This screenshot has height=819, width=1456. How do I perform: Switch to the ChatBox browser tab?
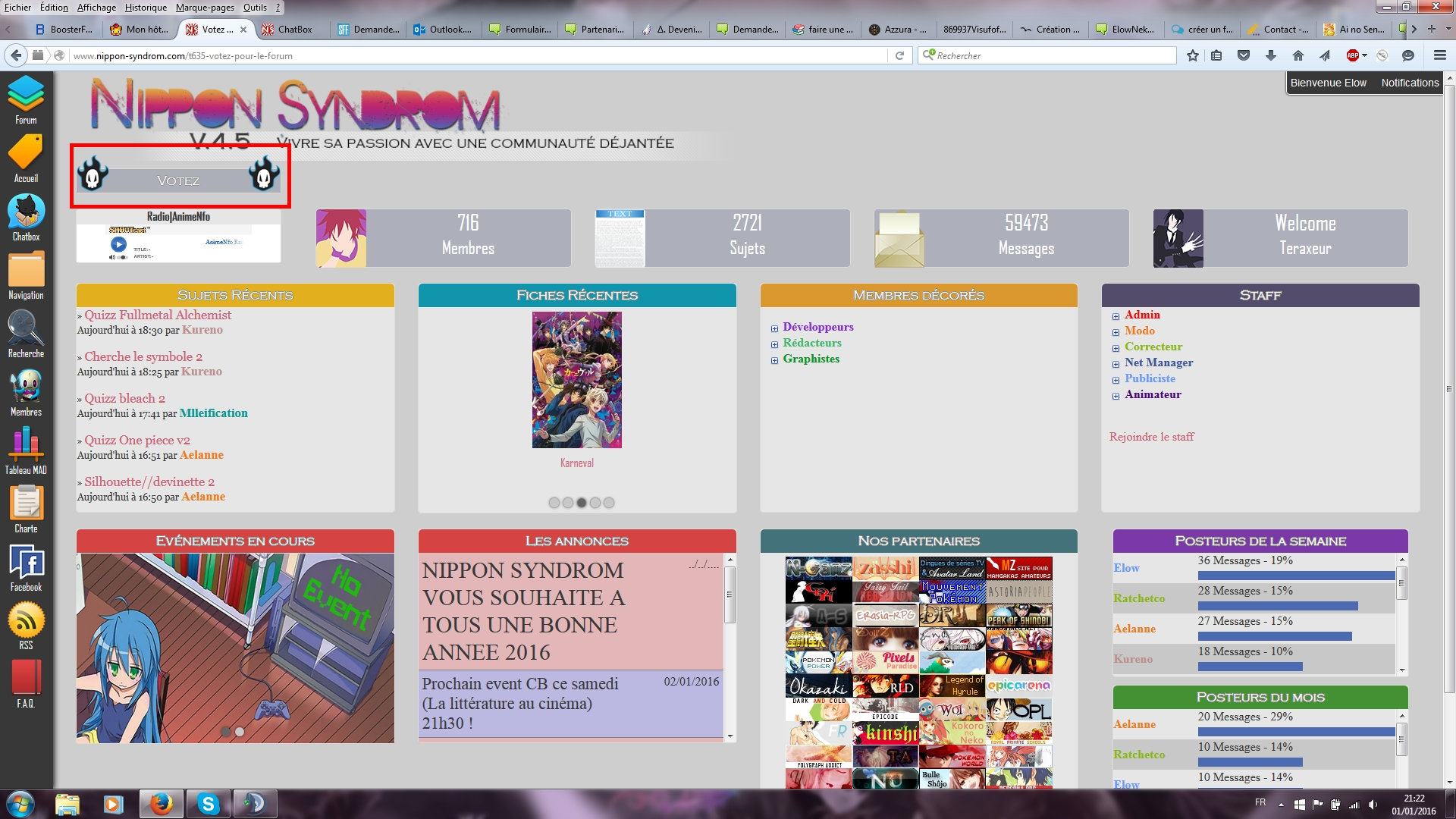[294, 30]
